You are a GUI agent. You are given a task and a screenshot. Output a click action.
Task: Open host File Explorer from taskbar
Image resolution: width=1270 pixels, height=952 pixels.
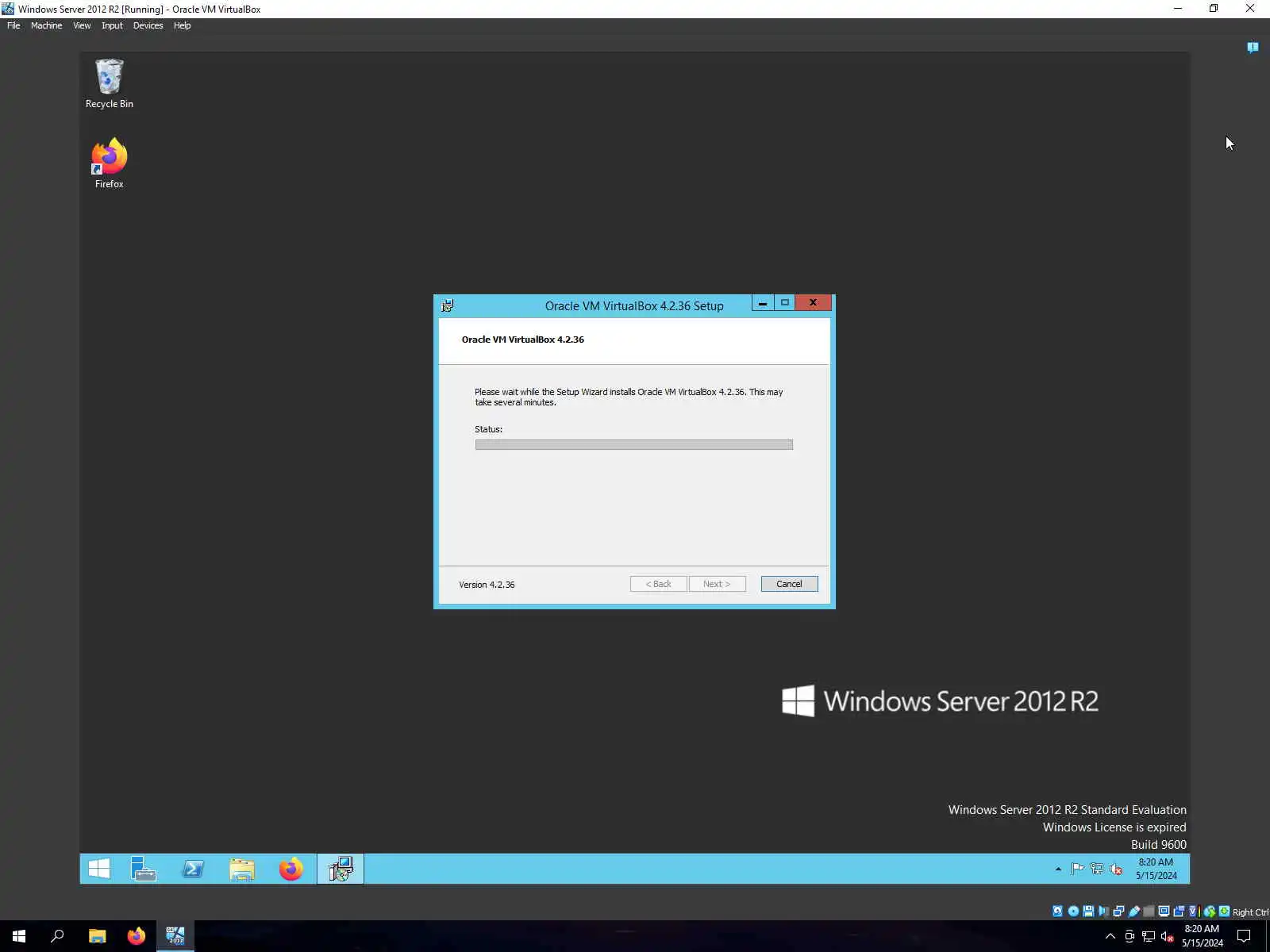point(97,936)
